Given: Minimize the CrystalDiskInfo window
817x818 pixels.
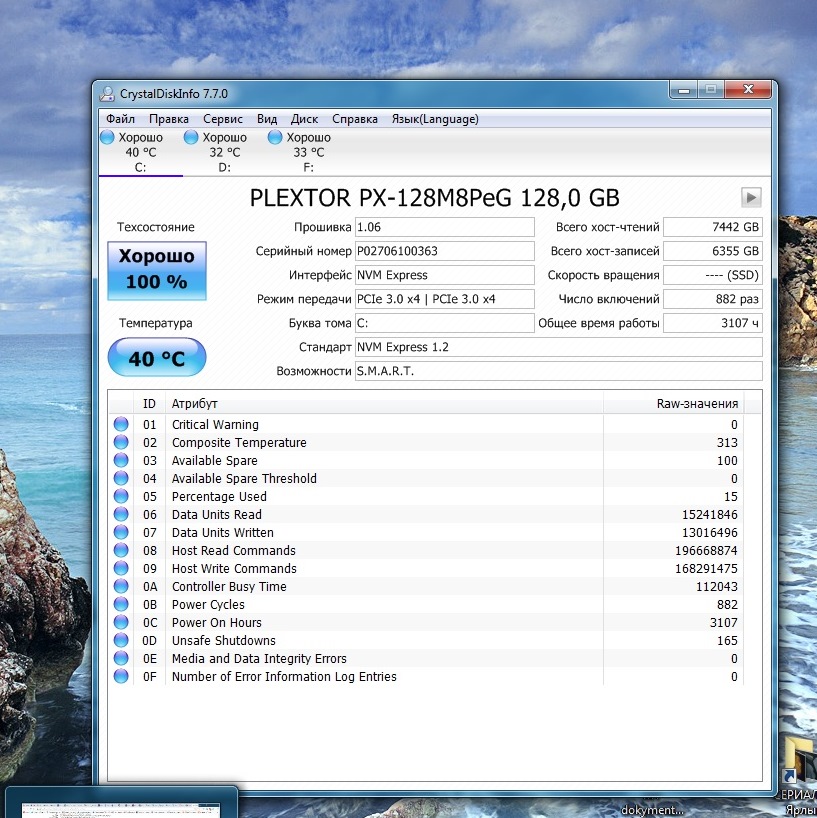Looking at the screenshot, I should (683, 90).
